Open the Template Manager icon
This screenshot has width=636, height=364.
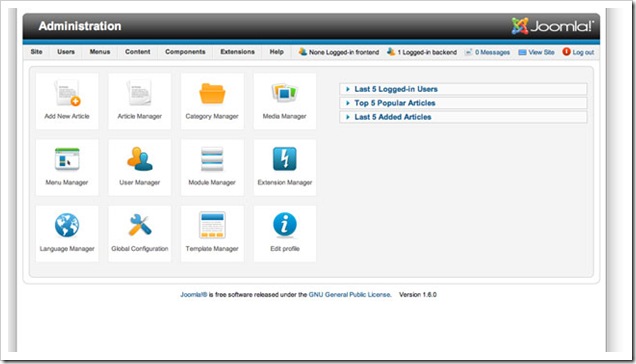[212, 225]
